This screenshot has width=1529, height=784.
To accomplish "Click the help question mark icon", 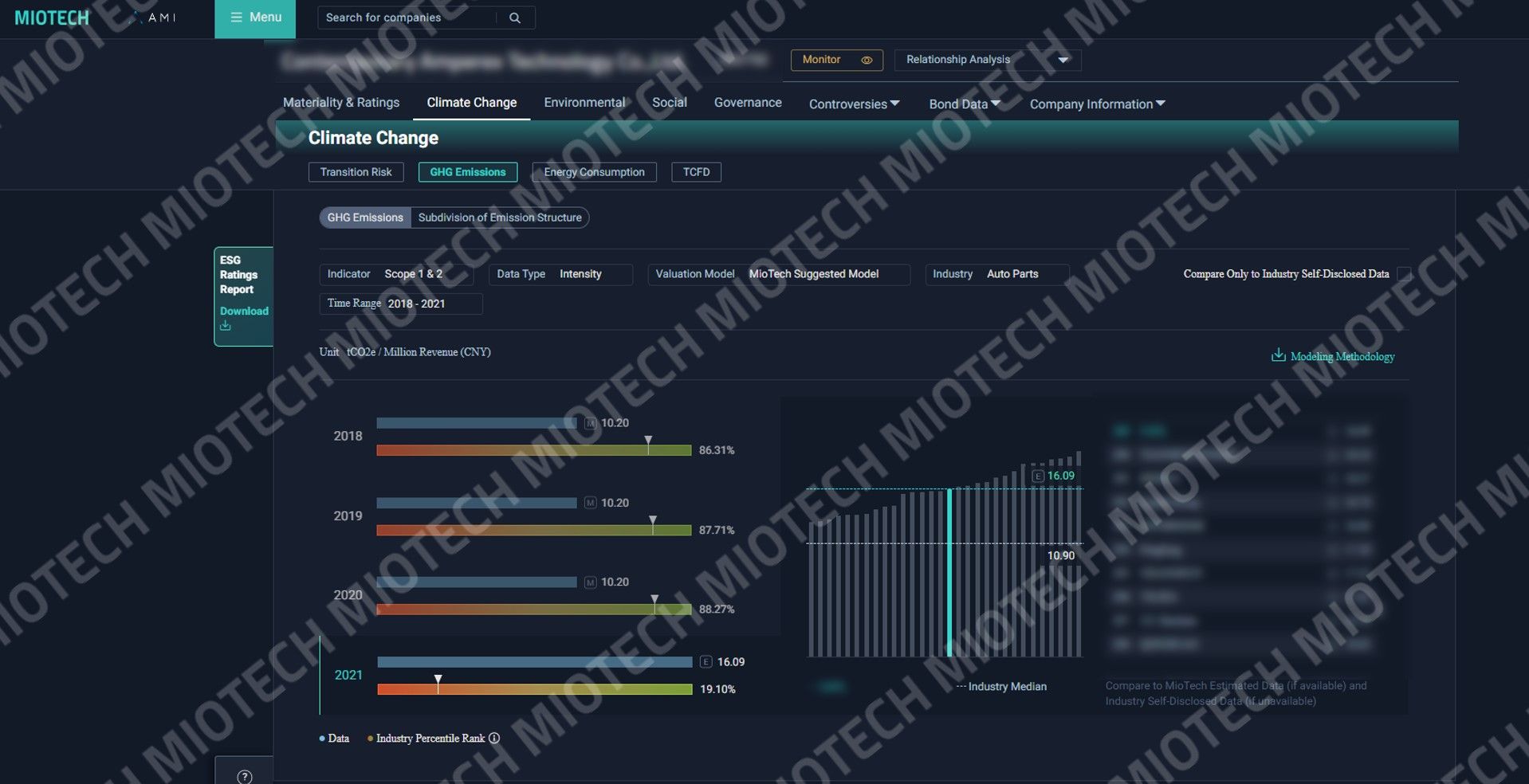I will [x=245, y=777].
